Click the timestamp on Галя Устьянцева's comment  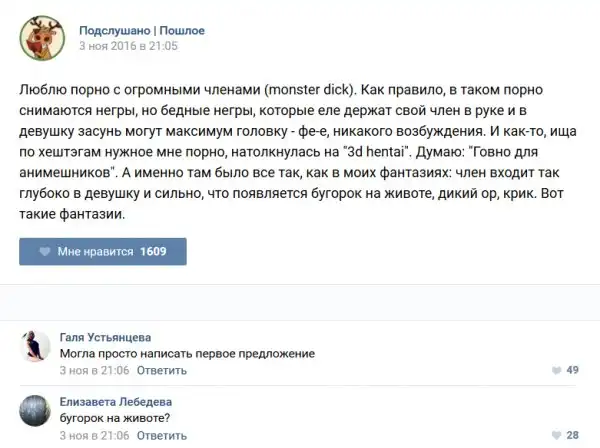point(96,370)
